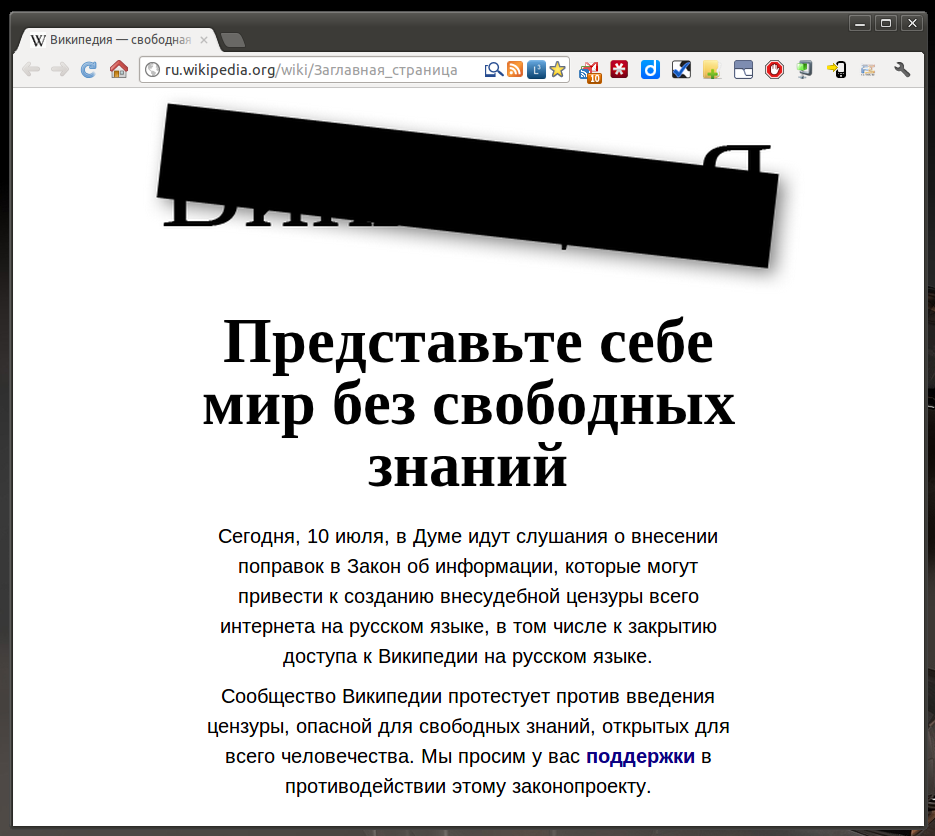Open a new tab
The image size is (935, 836).
pyautogui.click(x=233, y=41)
